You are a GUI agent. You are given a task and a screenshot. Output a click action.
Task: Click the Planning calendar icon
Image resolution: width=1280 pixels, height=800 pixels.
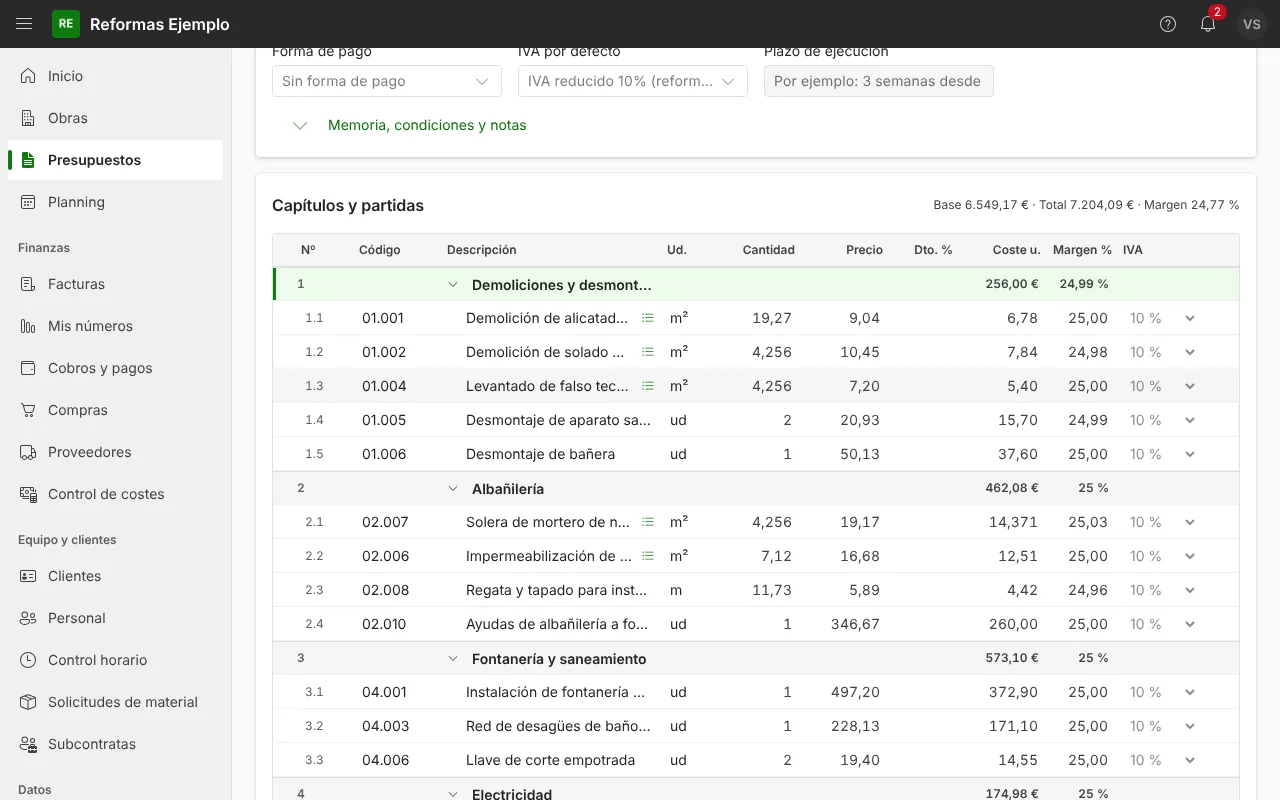[x=28, y=202]
